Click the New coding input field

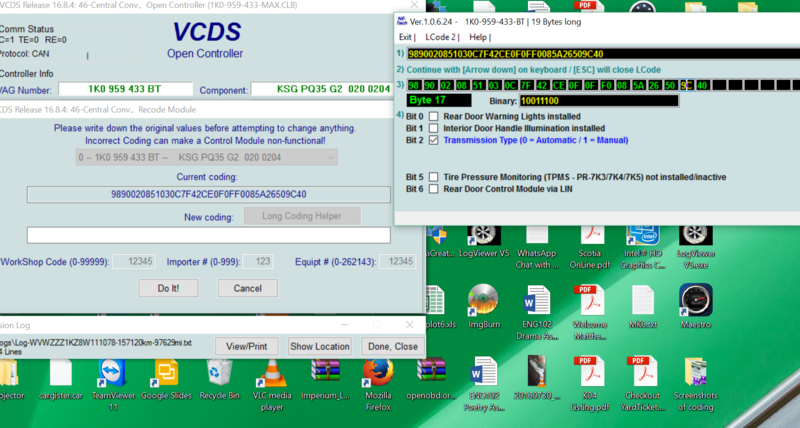[209, 235]
